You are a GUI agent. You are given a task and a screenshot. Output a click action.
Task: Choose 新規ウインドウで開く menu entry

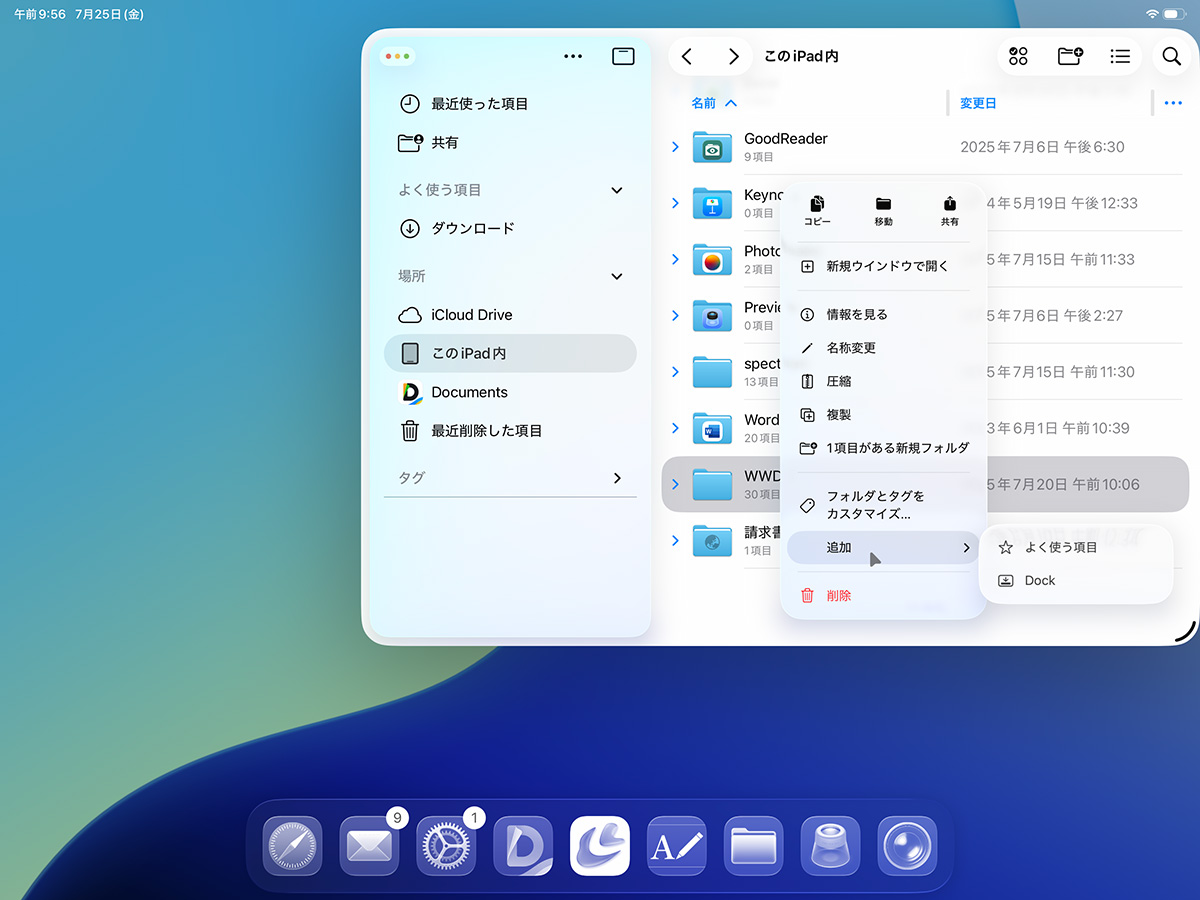pos(884,267)
